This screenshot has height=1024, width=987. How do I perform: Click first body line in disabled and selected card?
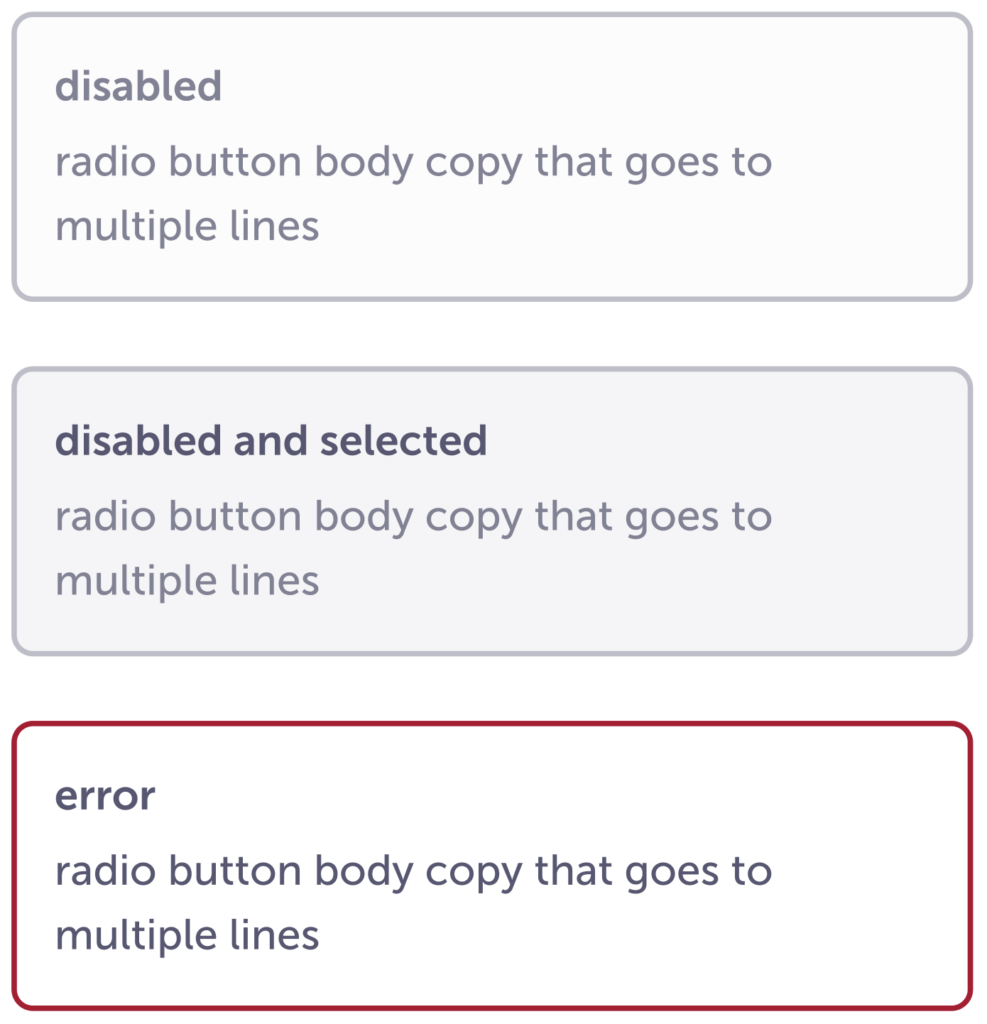(413, 517)
